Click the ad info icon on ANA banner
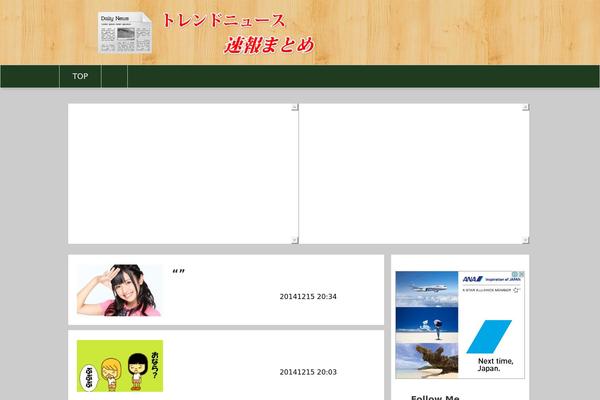This screenshot has width=600, height=400. click(515, 274)
